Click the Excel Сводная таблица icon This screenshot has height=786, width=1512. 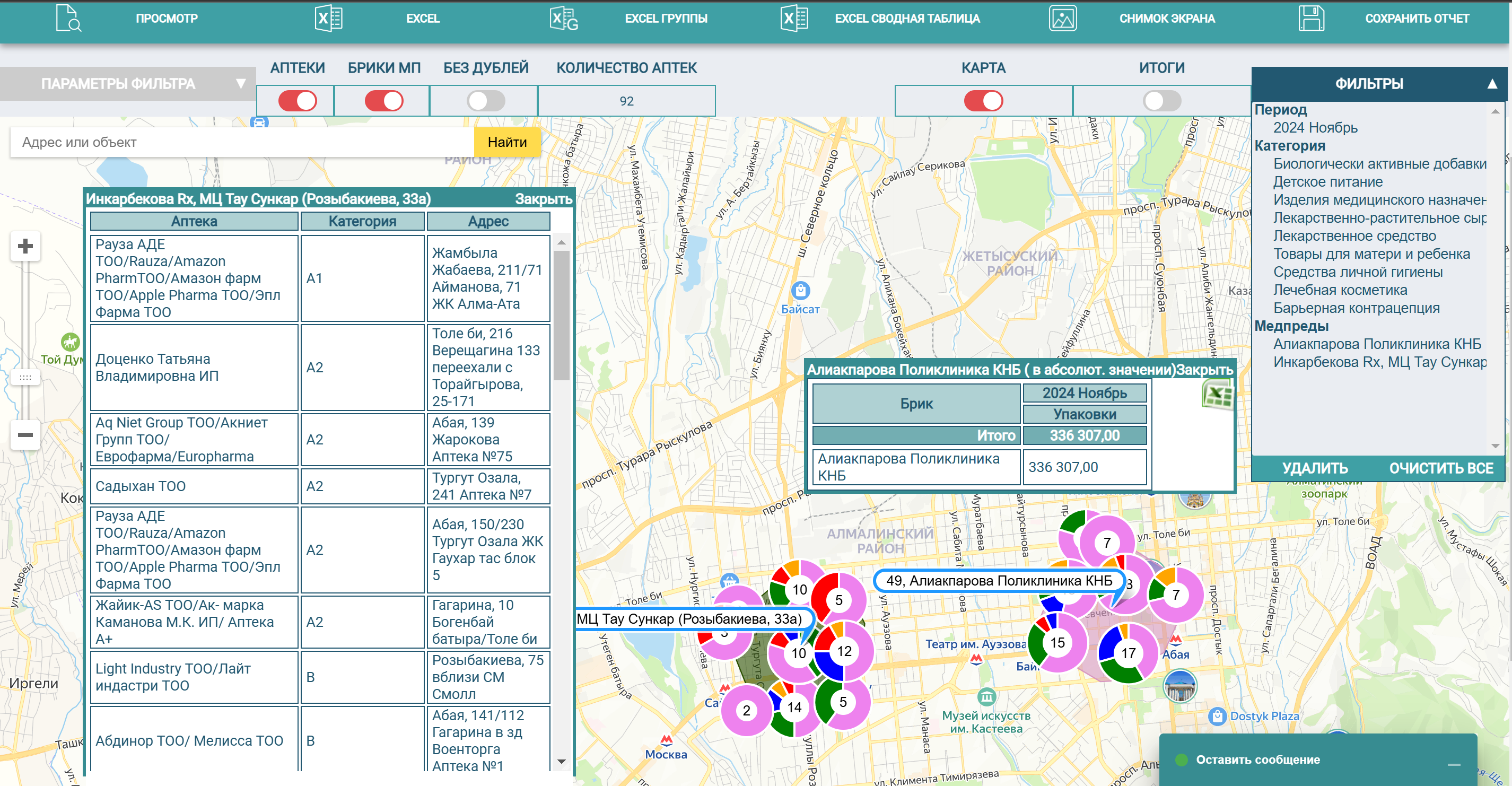(x=794, y=18)
